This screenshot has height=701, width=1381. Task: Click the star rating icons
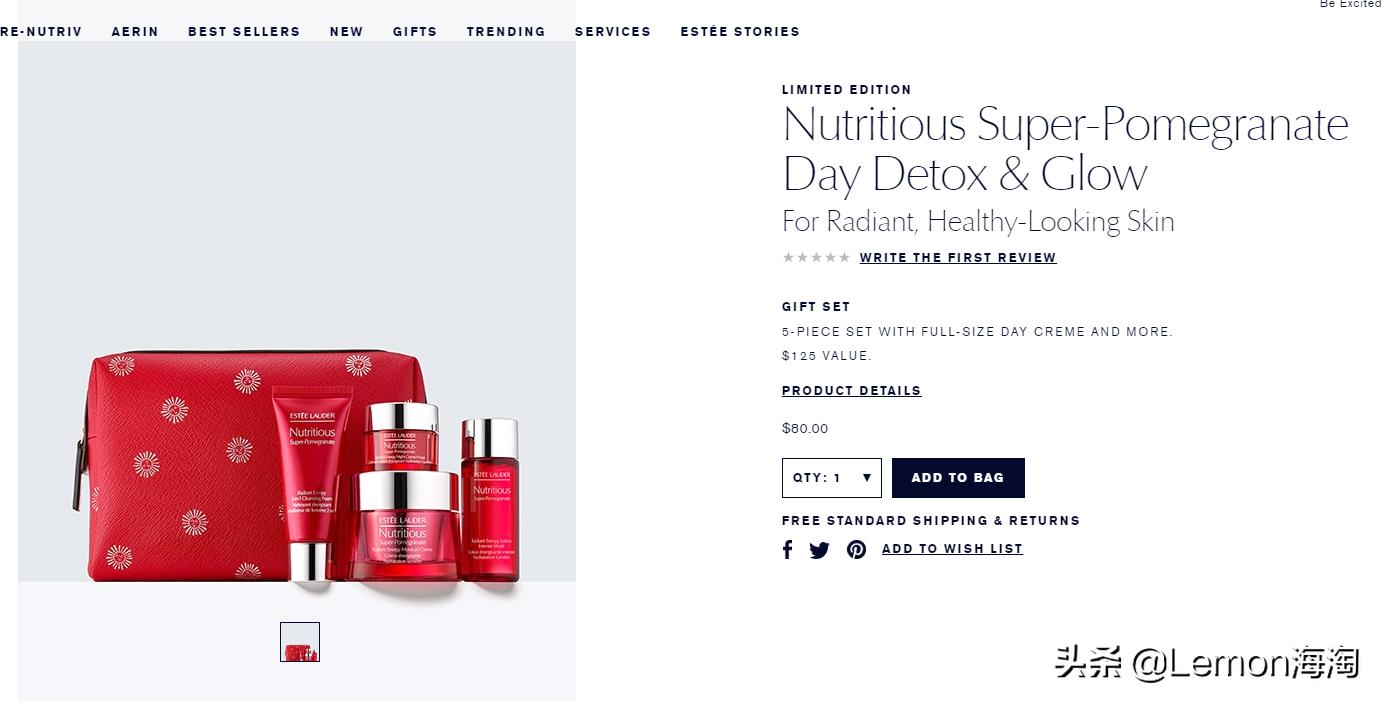(x=816, y=258)
